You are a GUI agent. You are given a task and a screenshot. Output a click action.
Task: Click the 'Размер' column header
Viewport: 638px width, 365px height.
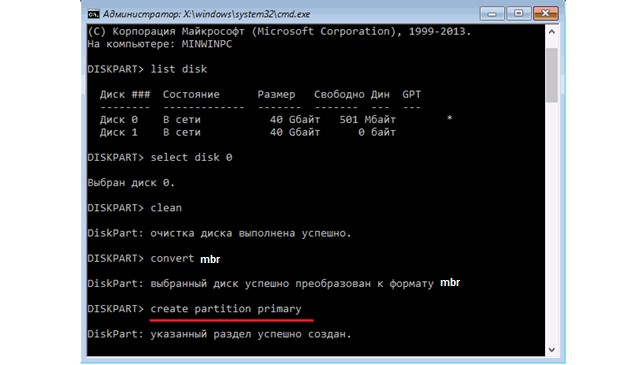tap(276, 94)
